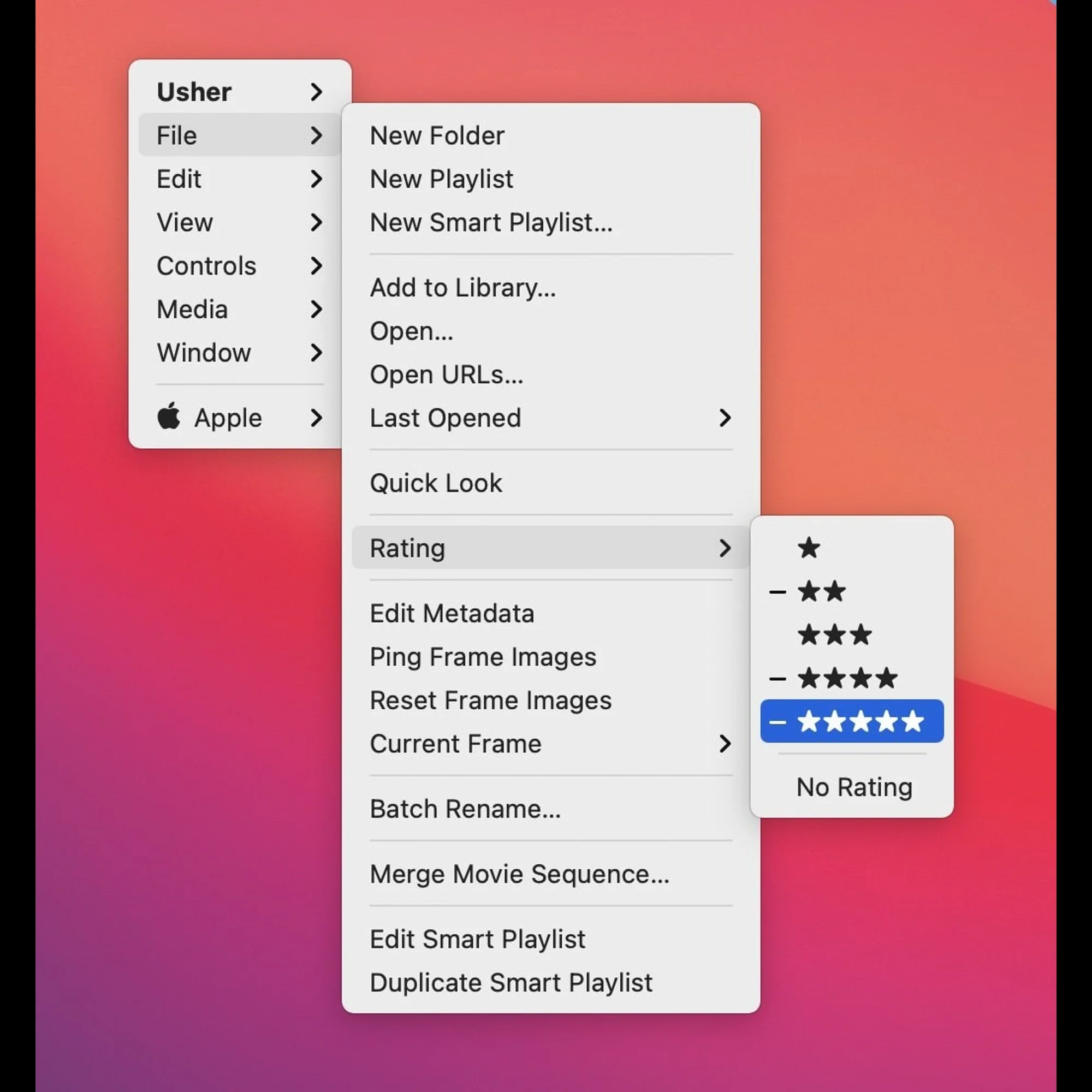Open the Media submenu
The width and height of the screenshot is (1092, 1092).
click(240, 309)
